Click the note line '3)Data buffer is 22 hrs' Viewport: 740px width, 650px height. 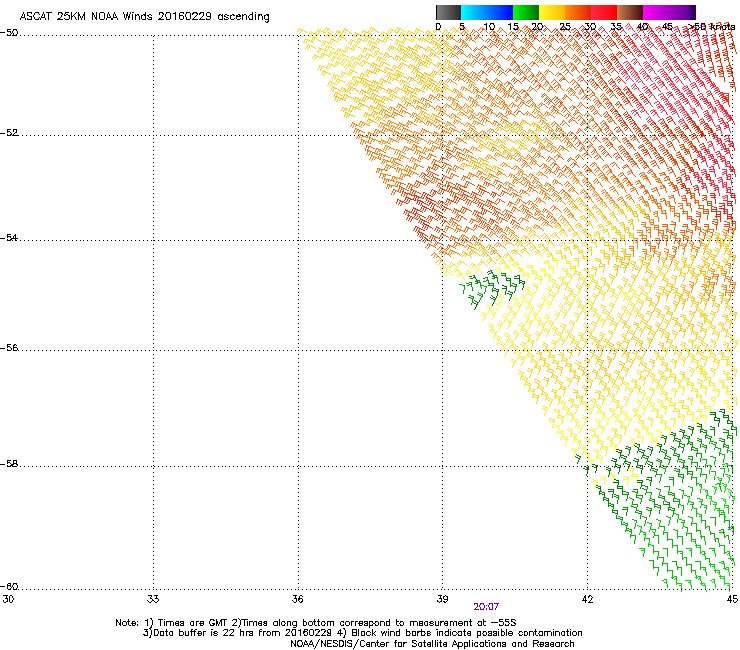pos(362,633)
